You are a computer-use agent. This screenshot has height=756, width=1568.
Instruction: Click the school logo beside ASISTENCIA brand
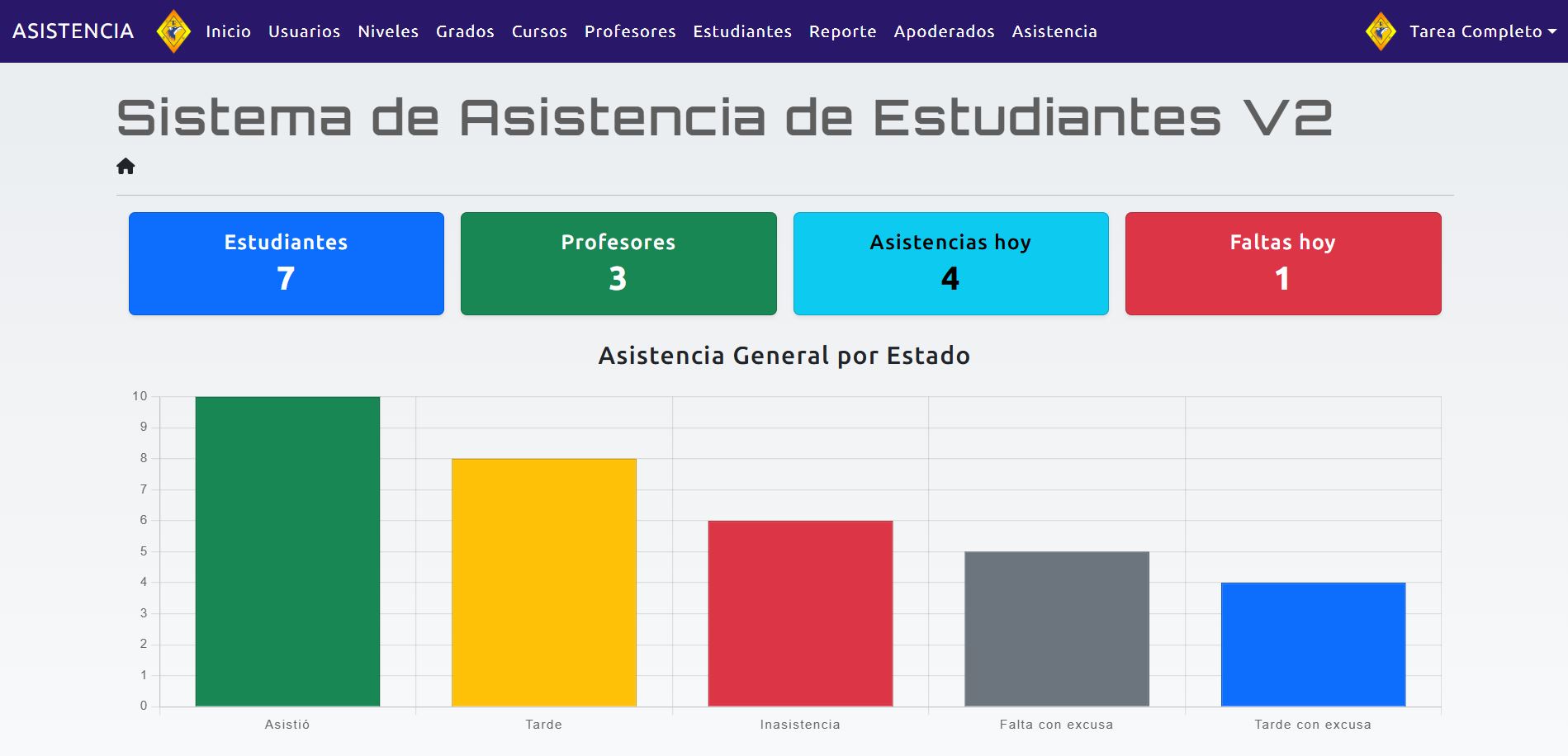pos(173,31)
